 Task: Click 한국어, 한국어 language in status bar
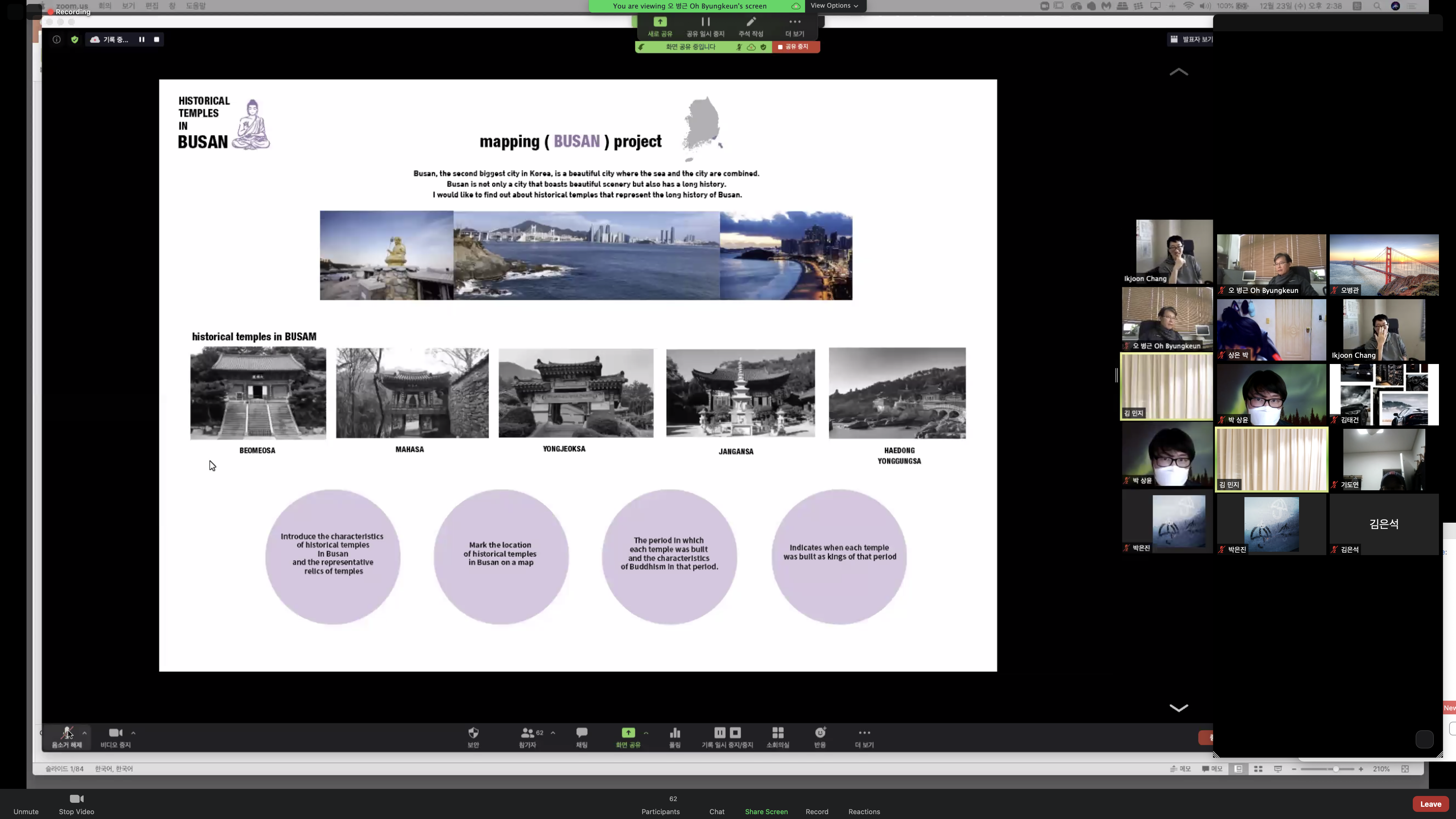114,769
